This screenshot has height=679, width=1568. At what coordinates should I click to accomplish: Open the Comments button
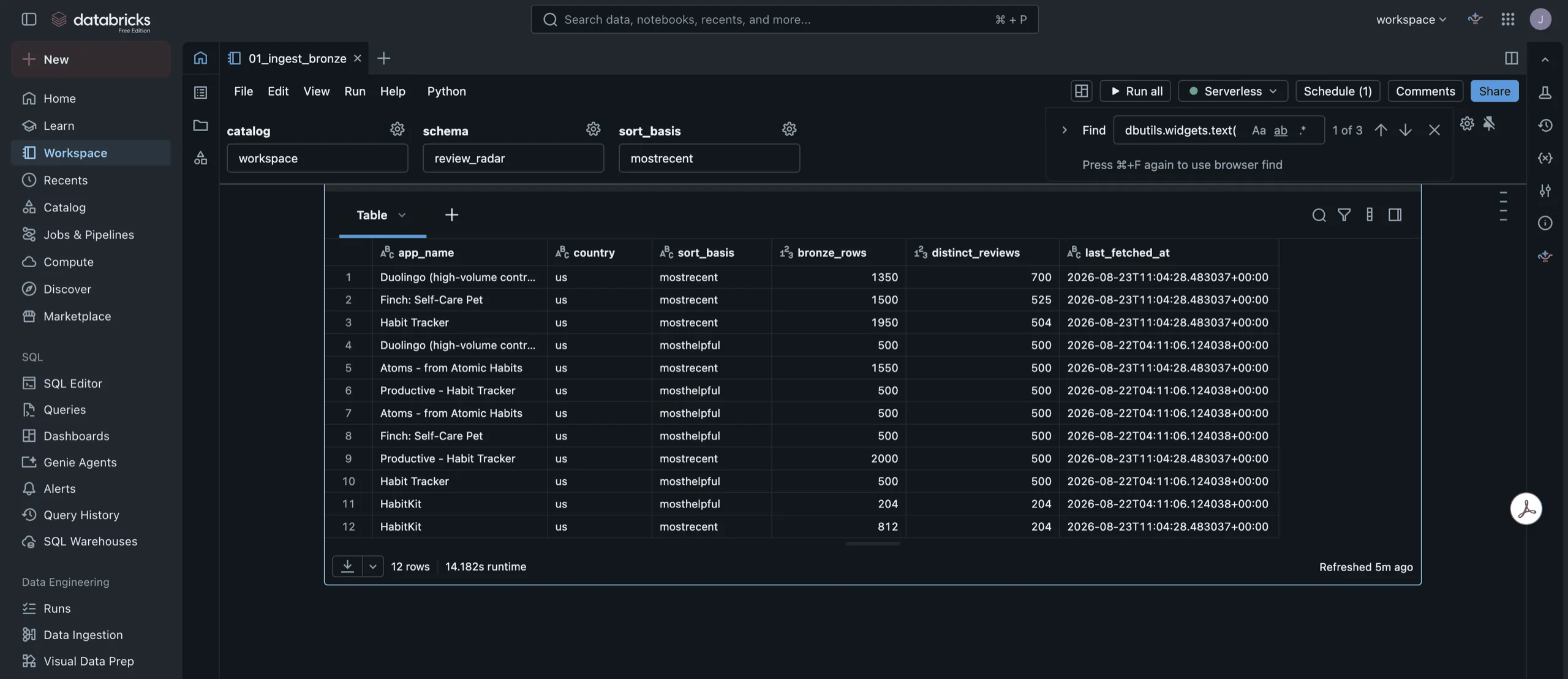[x=1425, y=91]
